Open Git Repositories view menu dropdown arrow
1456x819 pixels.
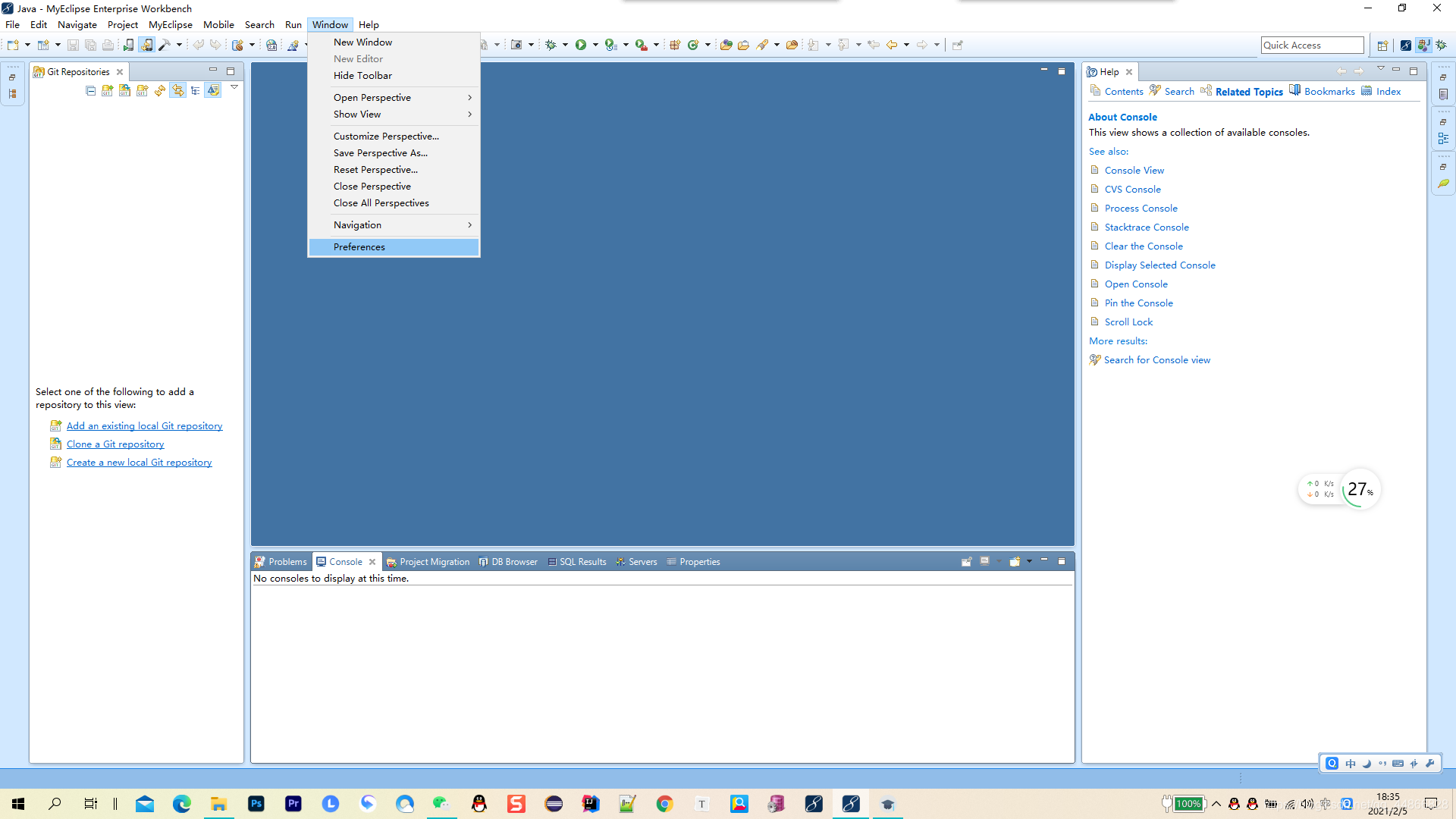pyautogui.click(x=234, y=87)
